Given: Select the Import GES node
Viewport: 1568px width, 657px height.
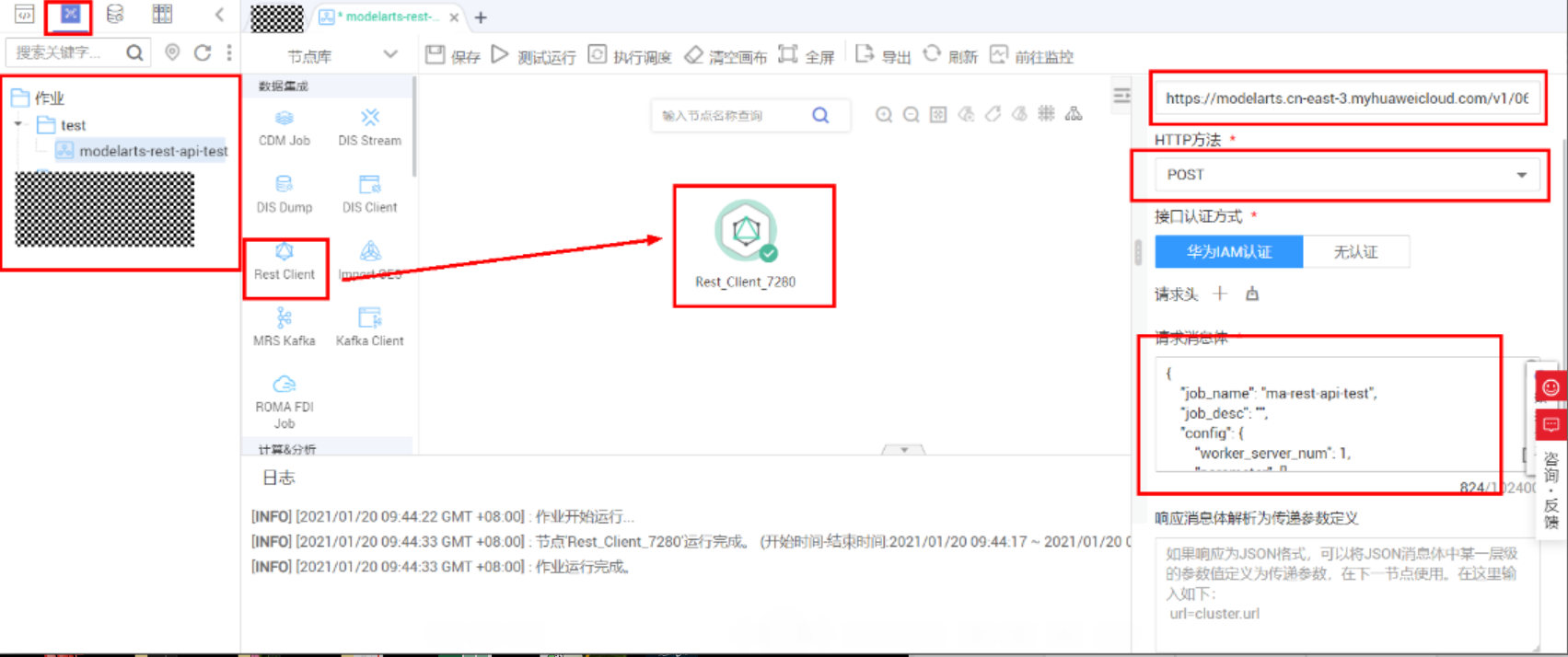Looking at the screenshot, I should [369, 262].
